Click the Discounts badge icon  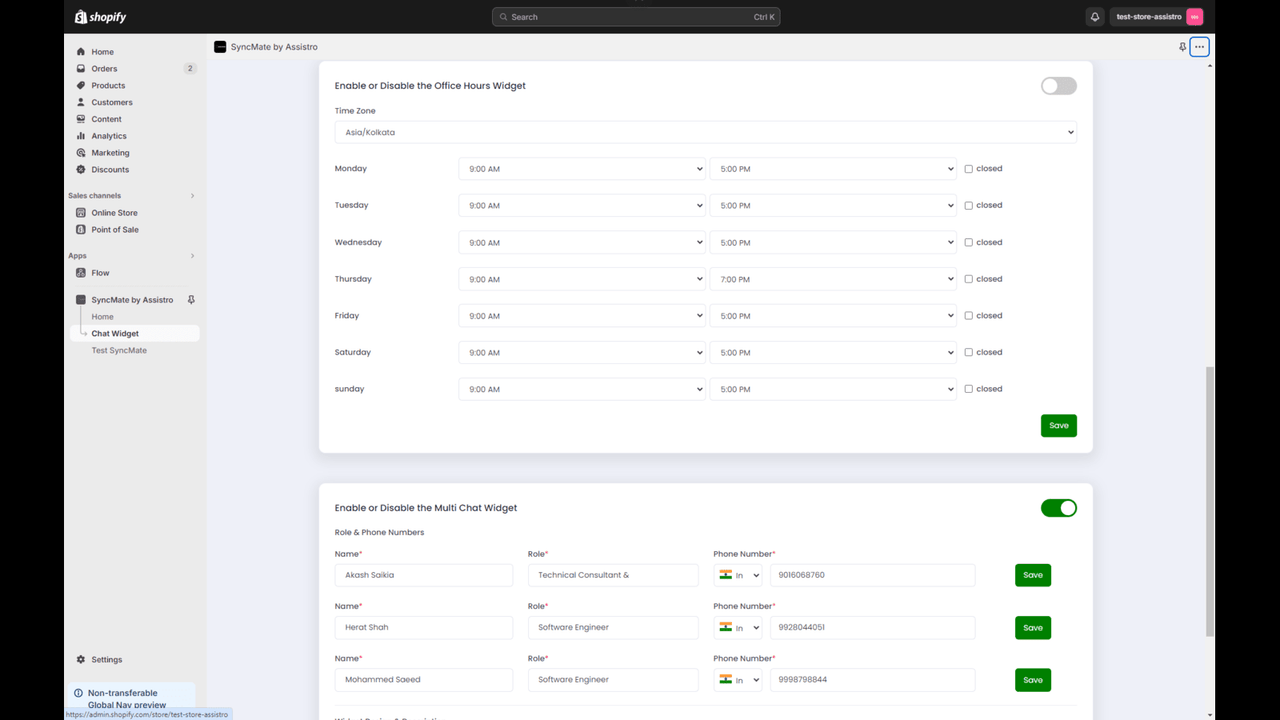[x=81, y=170]
